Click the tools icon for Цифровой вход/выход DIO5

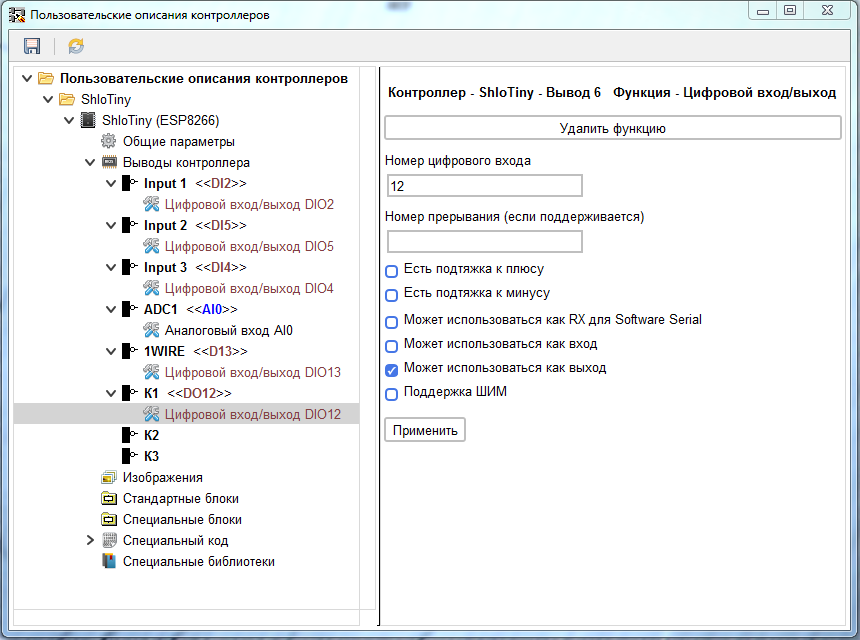(x=151, y=246)
